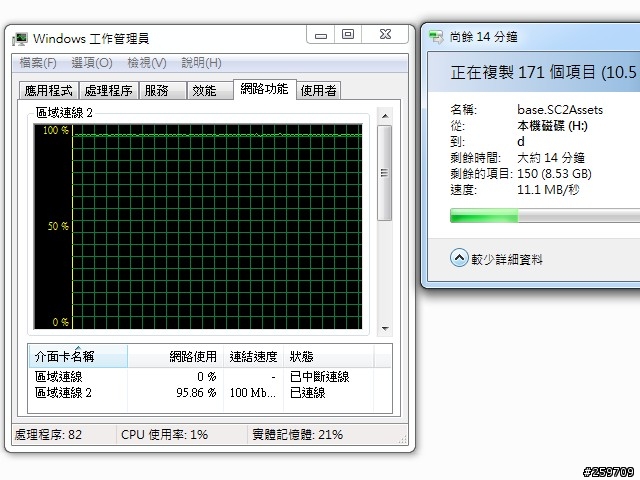This screenshot has width=640, height=480.
Task: Click the 150 (8.53 GB) remaining items value
Action: click(x=554, y=173)
